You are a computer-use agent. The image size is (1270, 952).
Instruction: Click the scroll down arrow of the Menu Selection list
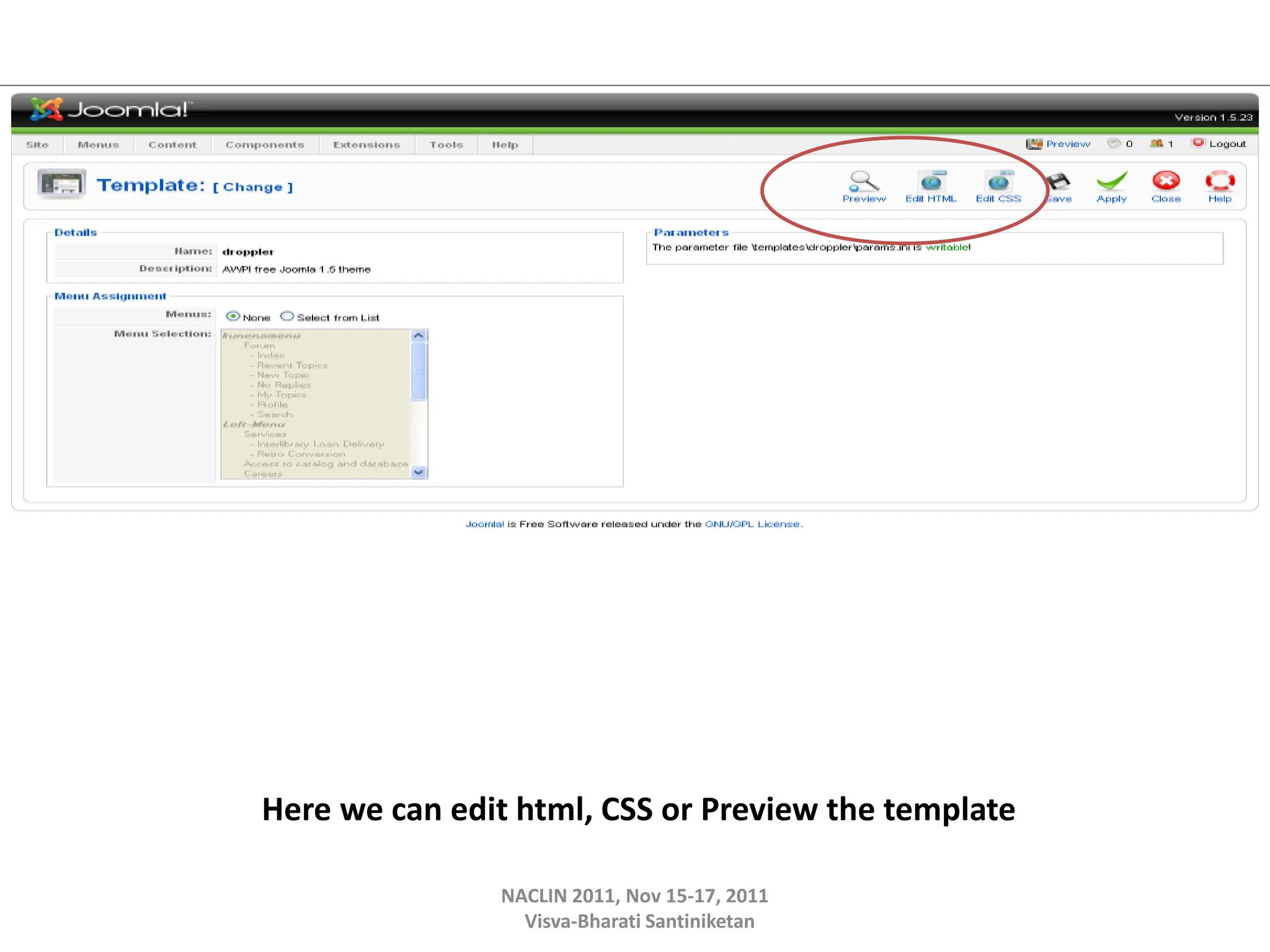click(x=419, y=472)
